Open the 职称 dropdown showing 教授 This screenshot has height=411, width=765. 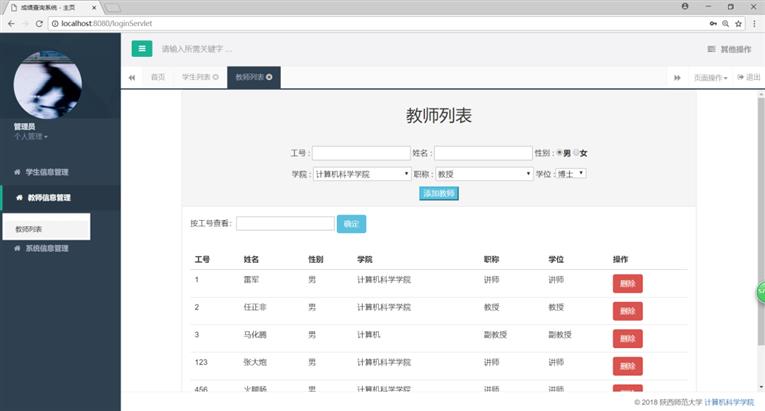pyautogui.click(x=483, y=173)
